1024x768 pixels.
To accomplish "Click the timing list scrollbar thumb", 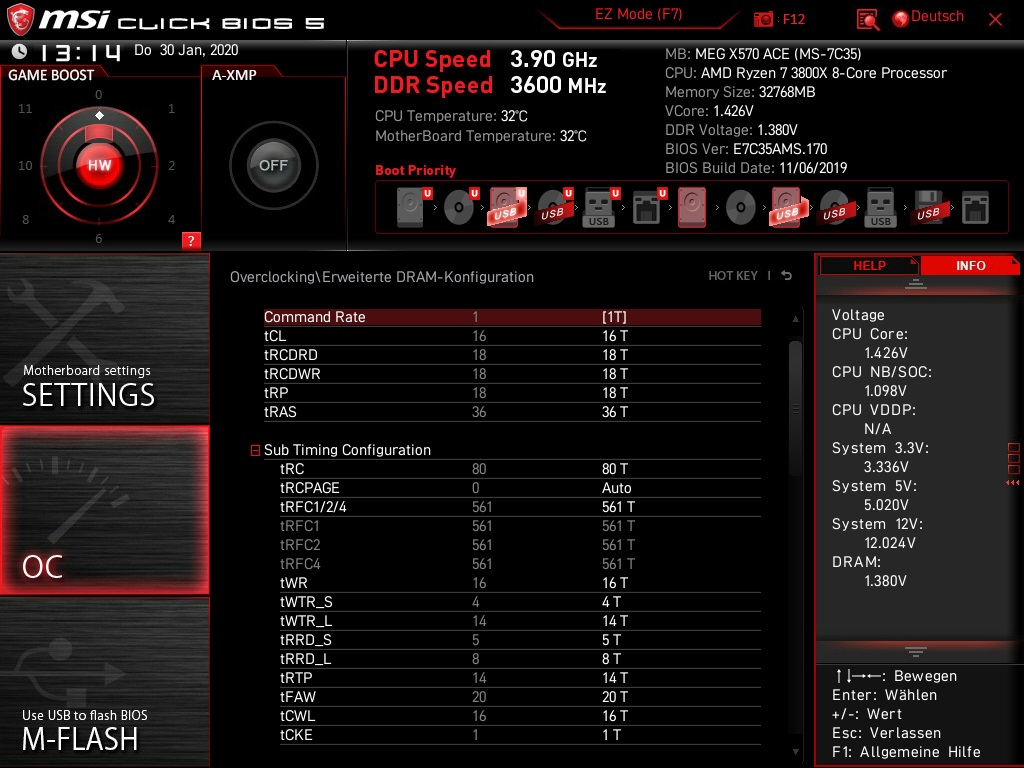I will pos(795,408).
